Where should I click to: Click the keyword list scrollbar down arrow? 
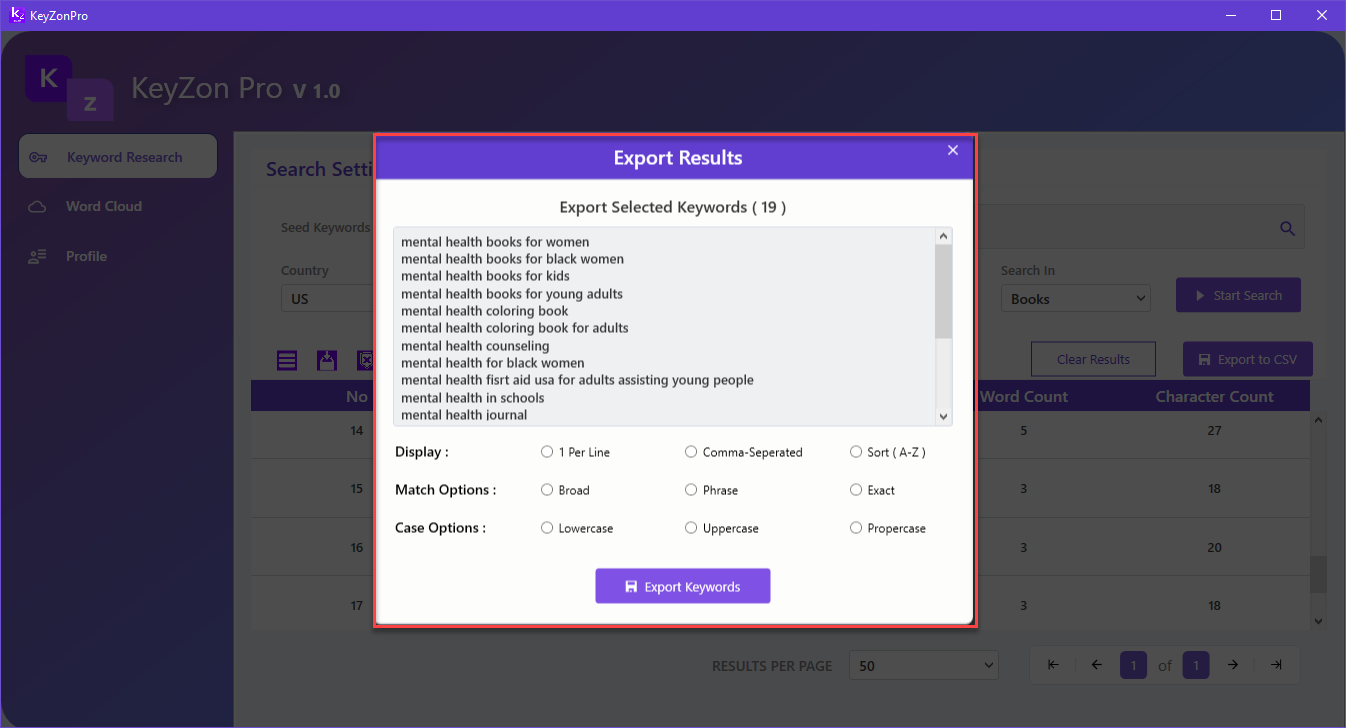coord(942,416)
